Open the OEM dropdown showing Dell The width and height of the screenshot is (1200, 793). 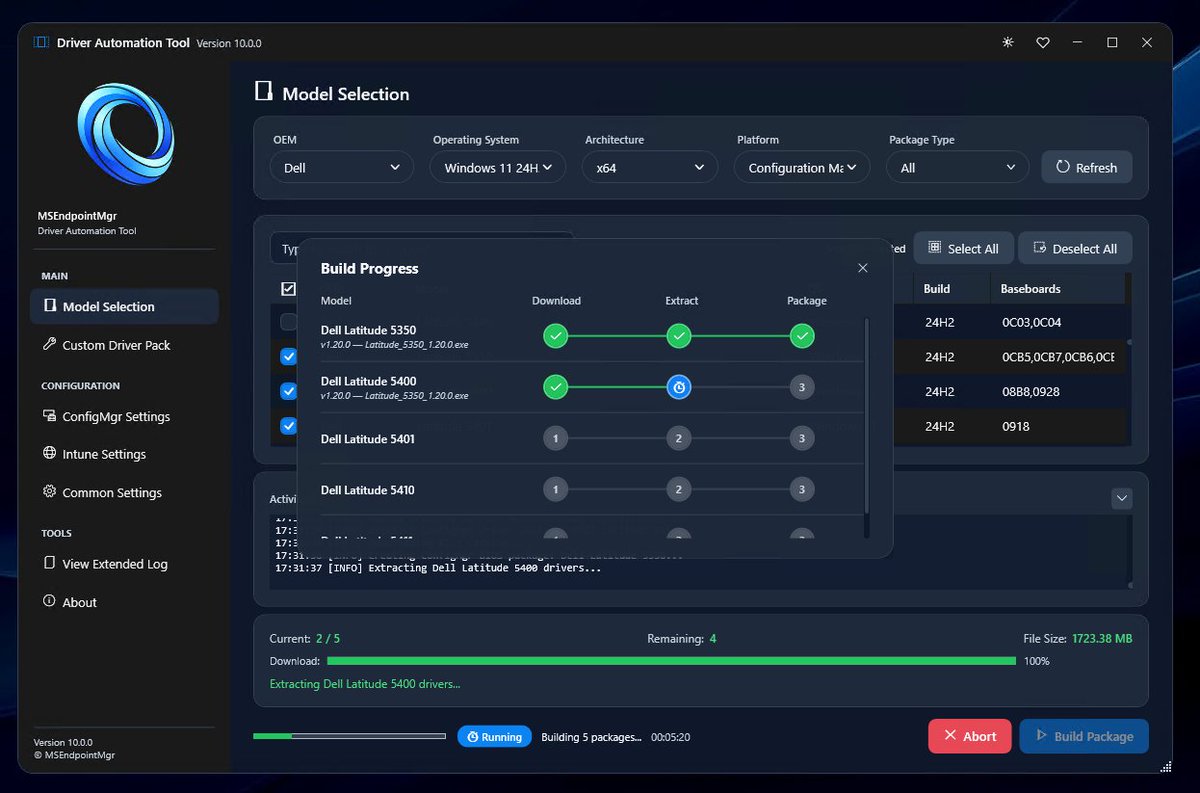coord(341,167)
